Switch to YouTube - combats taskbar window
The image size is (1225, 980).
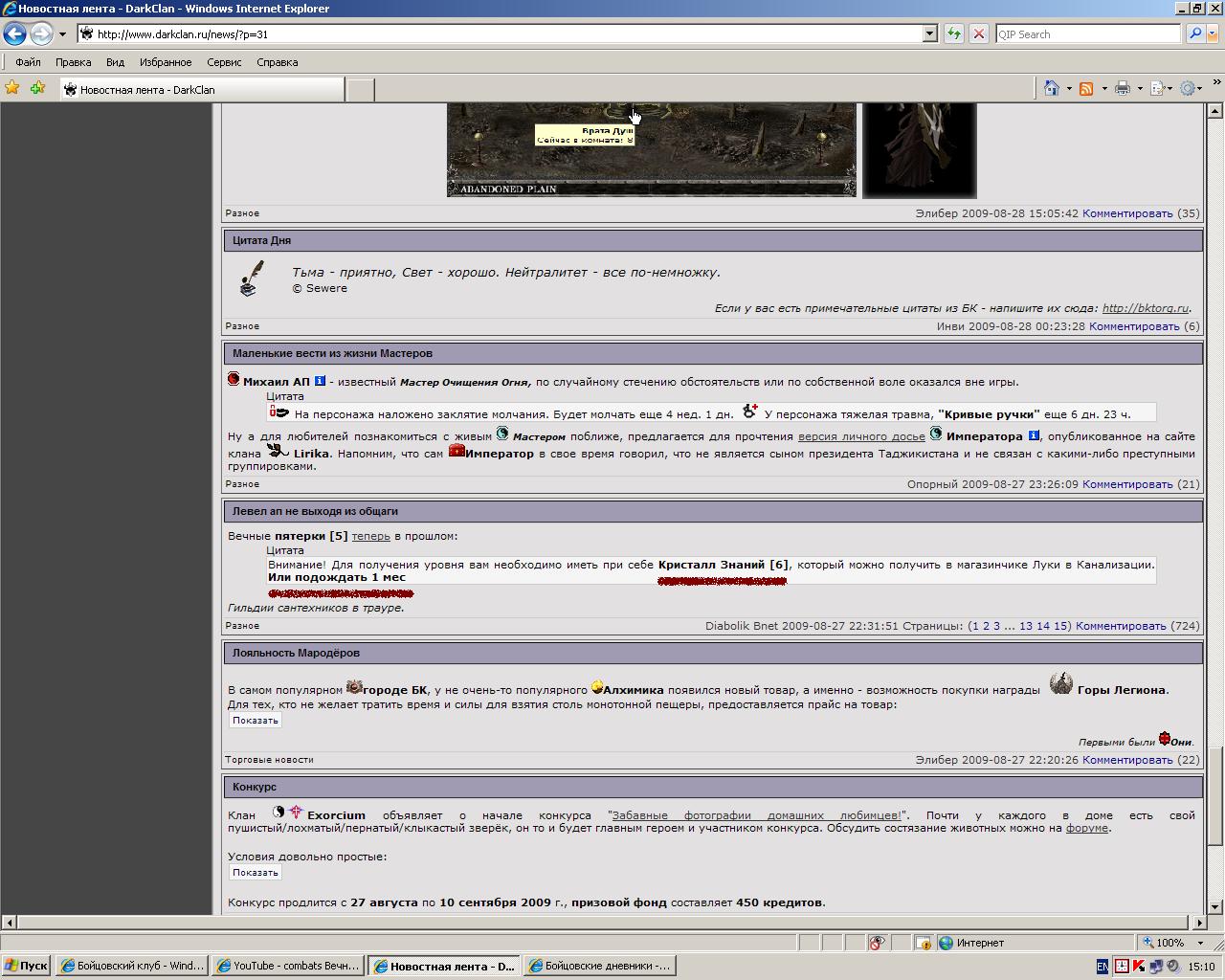(x=288, y=967)
